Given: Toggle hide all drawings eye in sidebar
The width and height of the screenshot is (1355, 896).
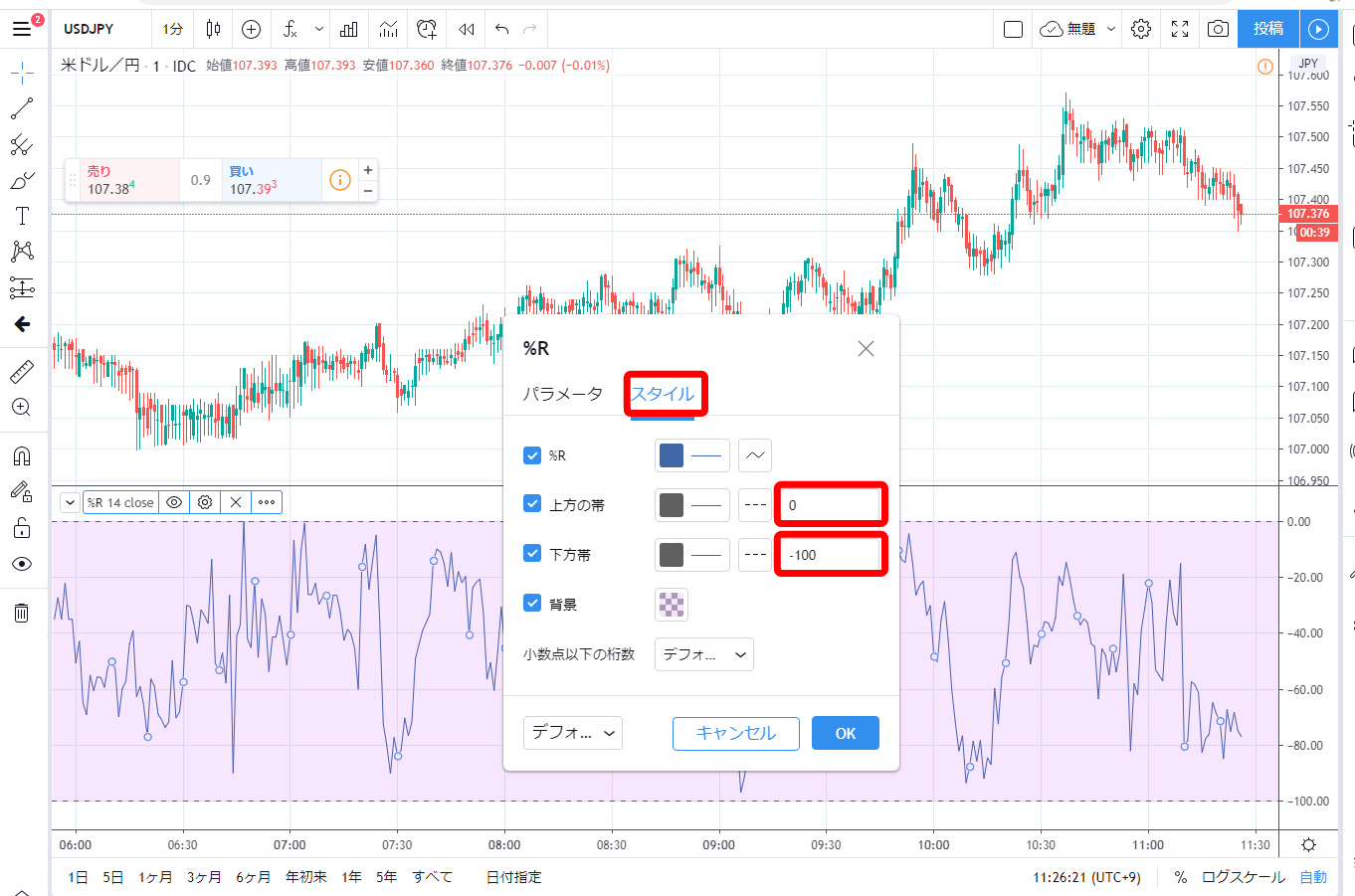Looking at the screenshot, I should pyautogui.click(x=22, y=564).
